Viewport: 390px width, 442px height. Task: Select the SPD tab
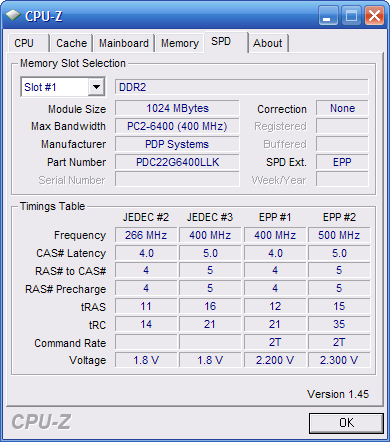(226, 42)
